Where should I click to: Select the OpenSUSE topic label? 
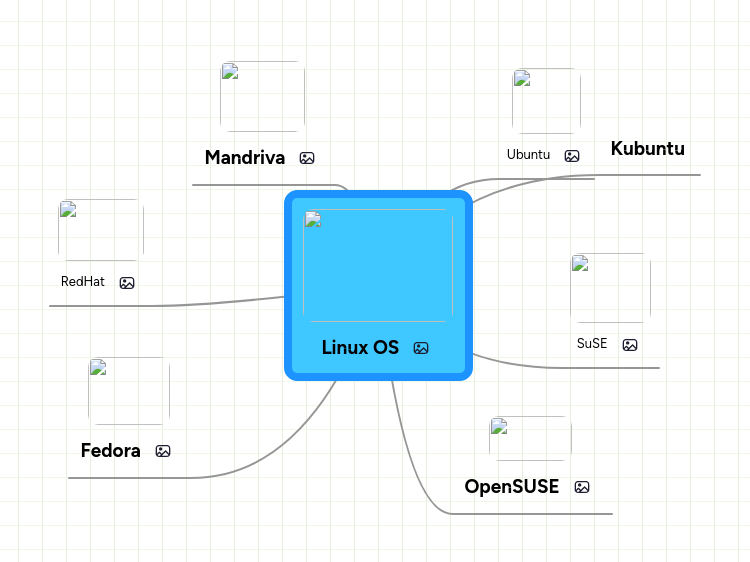(x=512, y=486)
